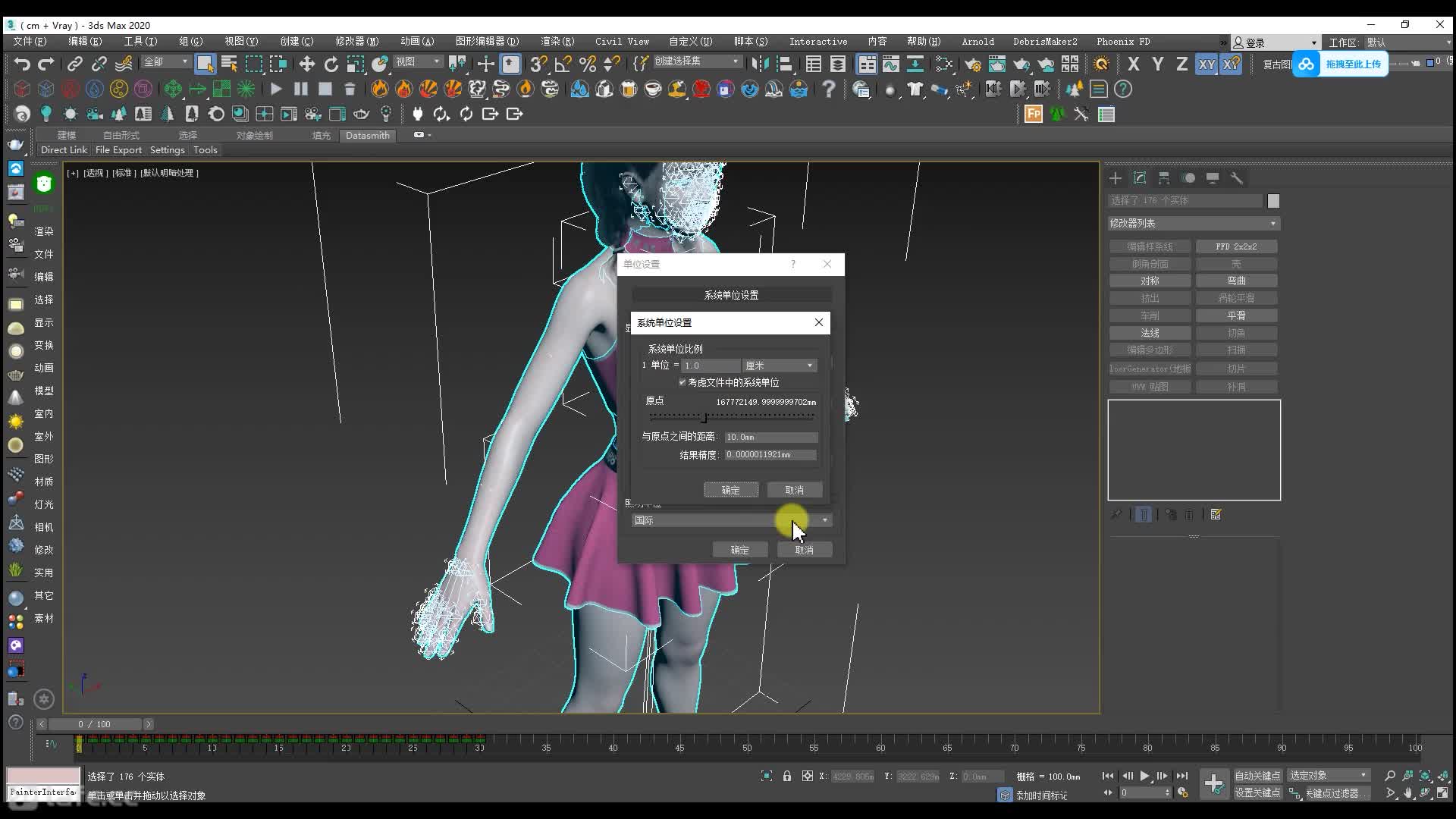The height and width of the screenshot is (819, 1456).
Task: Open the Motion panel icon
Action: pyautogui.click(x=1188, y=178)
